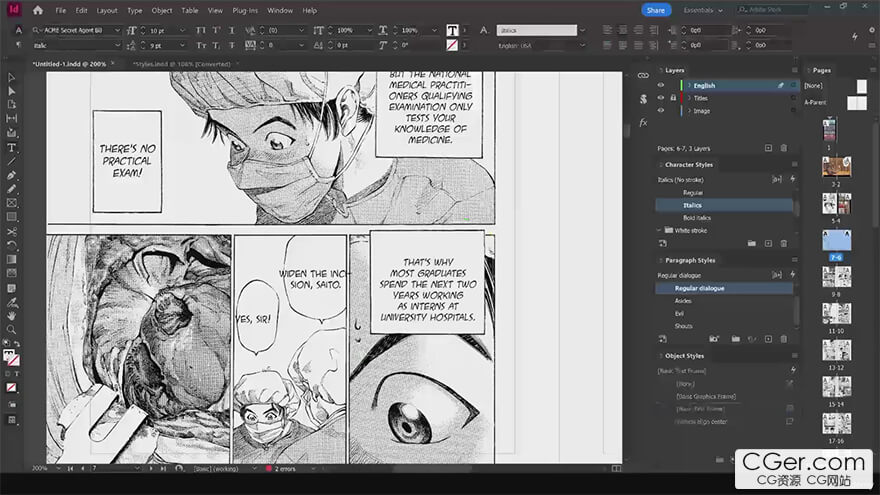Screen dimensions: 880x495
Task: Select the Type tool
Action: (11, 148)
